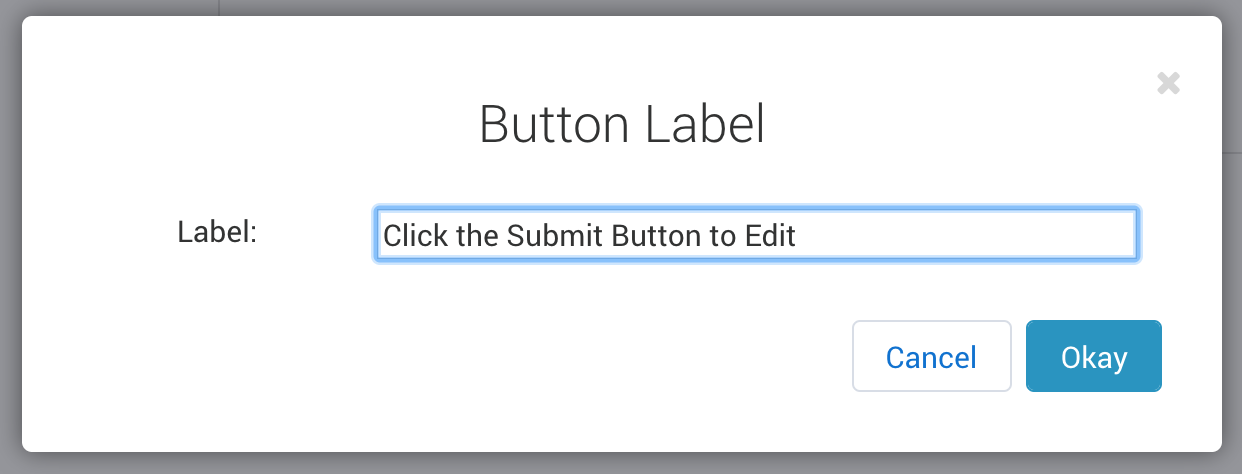1242x474 pixels.
Task: Click the "Button Label" dialog heading
Action: coord(621,125)
